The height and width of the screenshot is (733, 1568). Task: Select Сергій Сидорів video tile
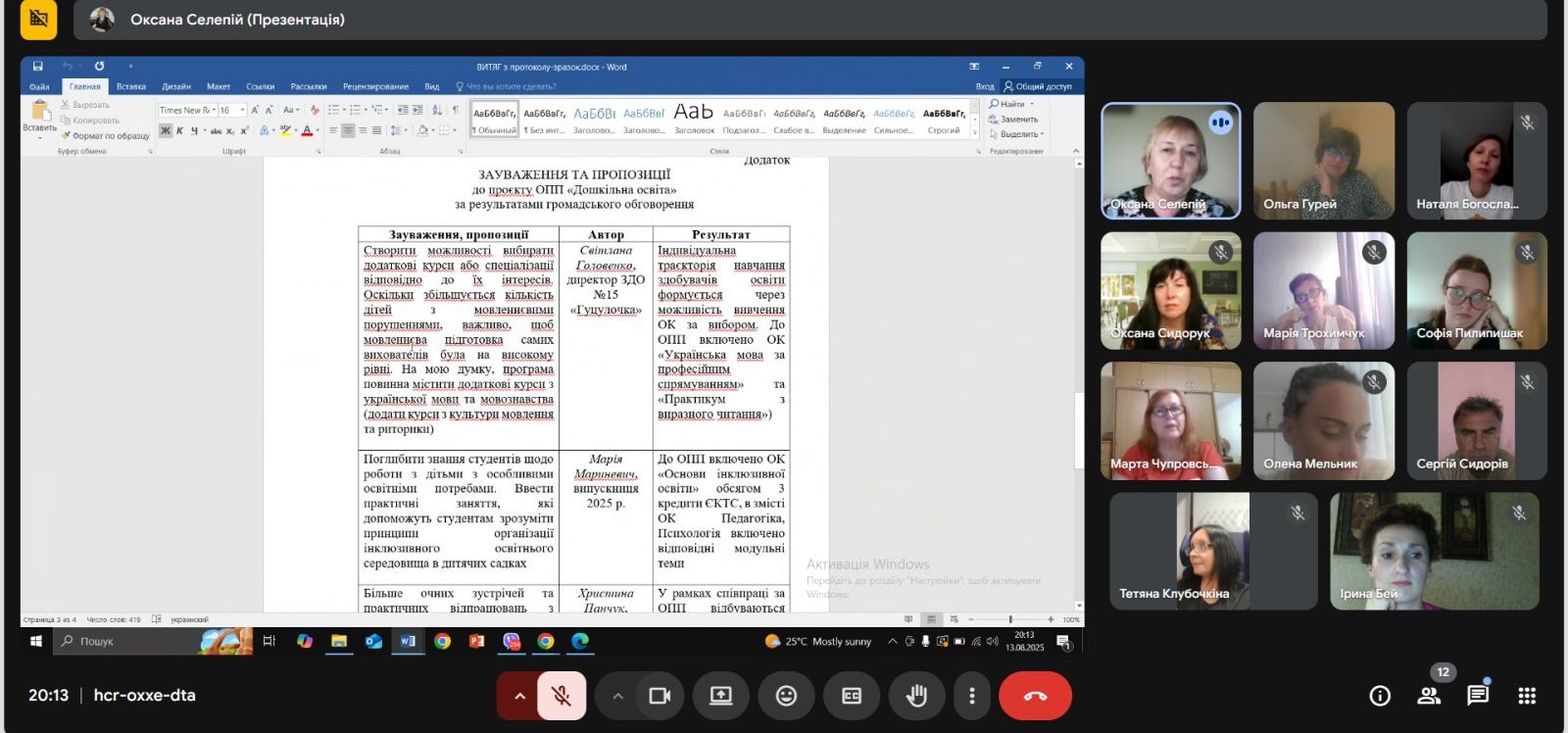[x=1477, y=420]
